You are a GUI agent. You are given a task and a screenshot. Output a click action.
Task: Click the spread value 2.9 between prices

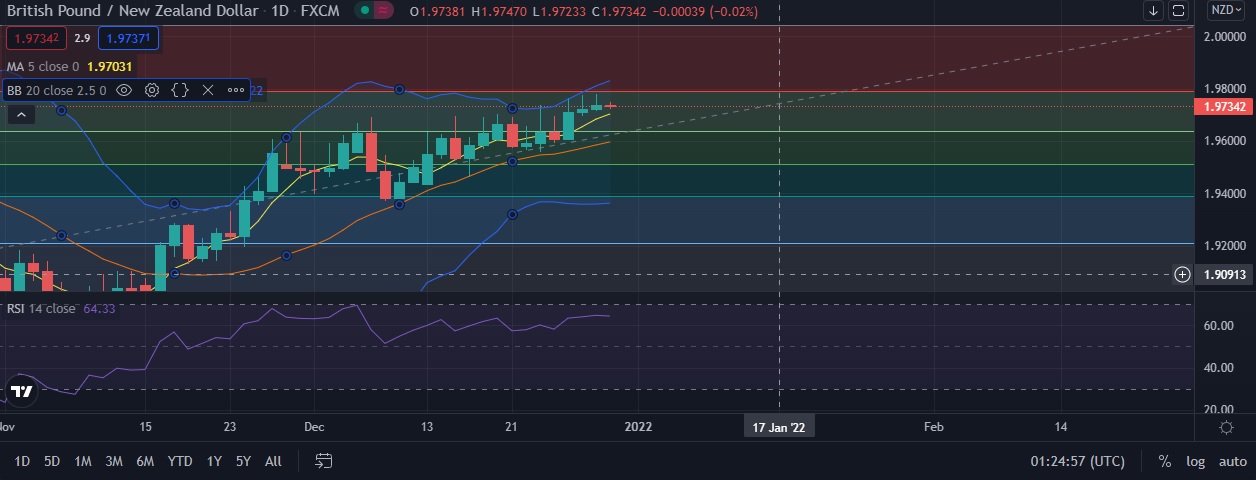(82, 38)
